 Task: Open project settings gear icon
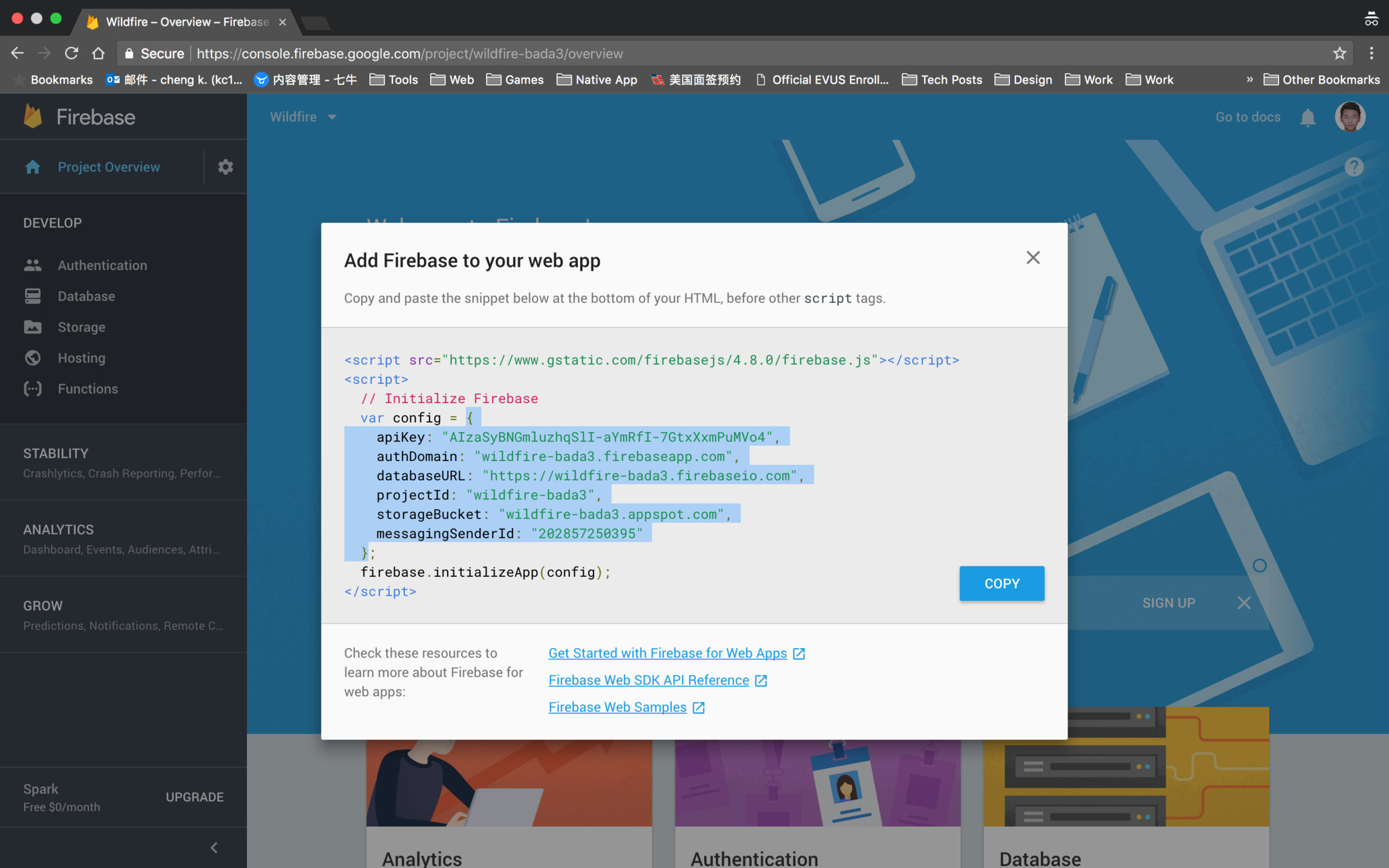pos(225,167)
